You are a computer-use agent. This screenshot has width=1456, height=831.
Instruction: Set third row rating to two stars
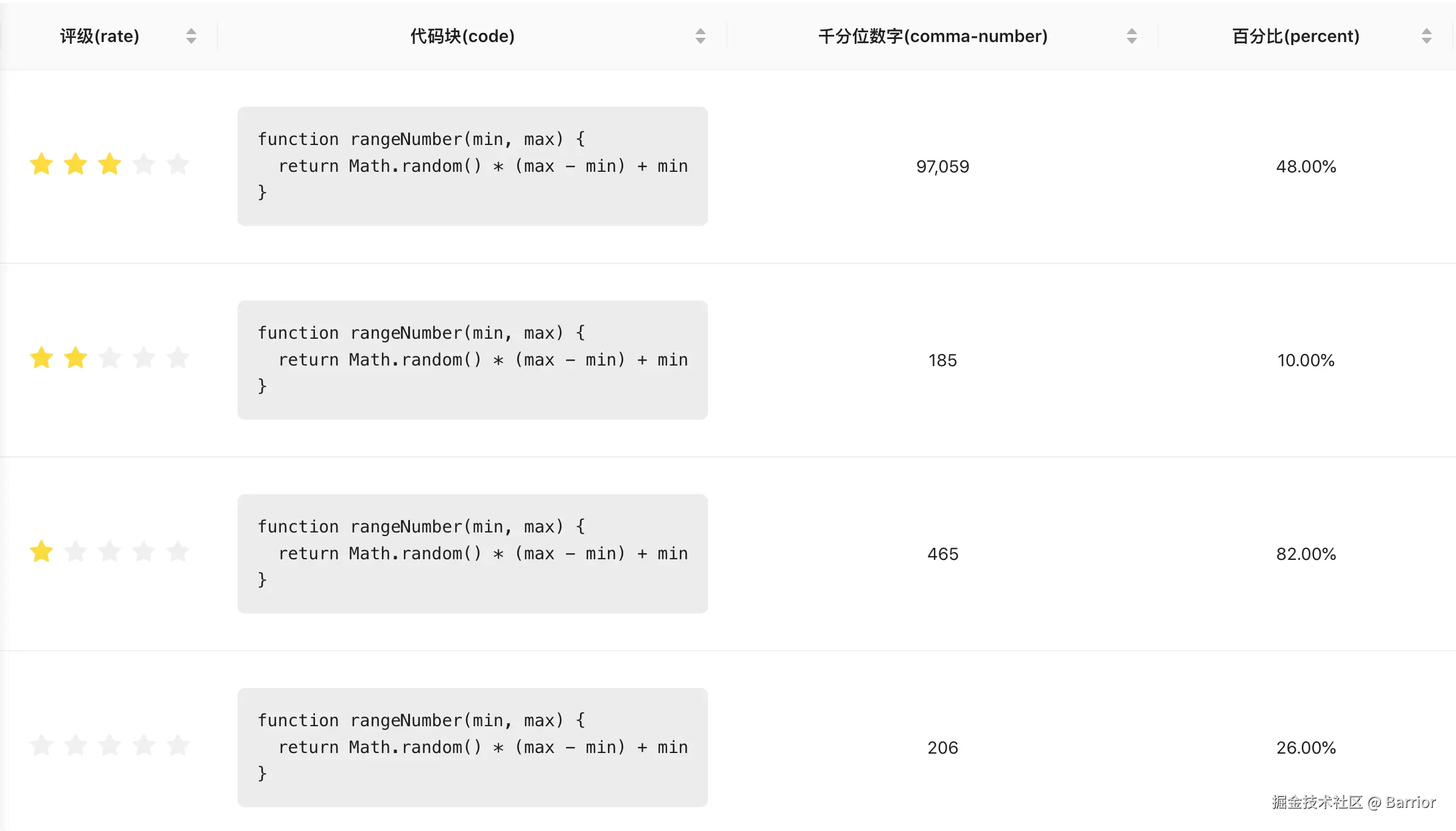pos(76,551)
